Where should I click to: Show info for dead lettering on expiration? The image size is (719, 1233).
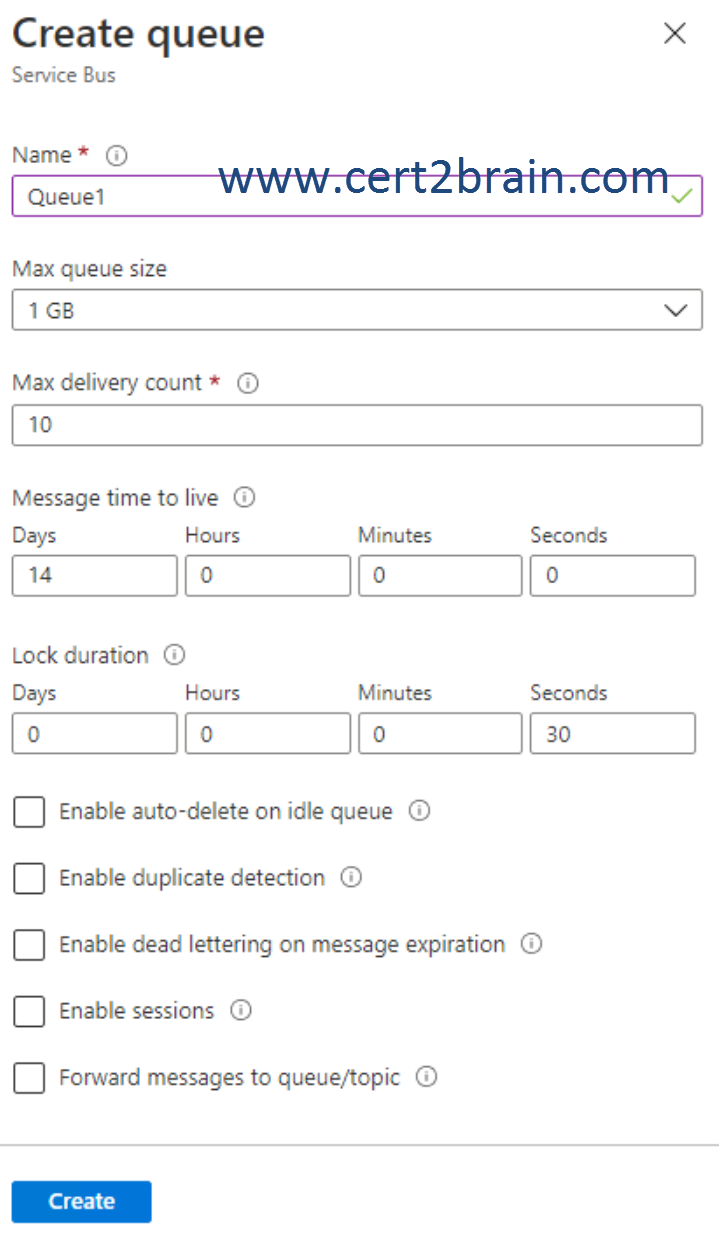[532, 944]
